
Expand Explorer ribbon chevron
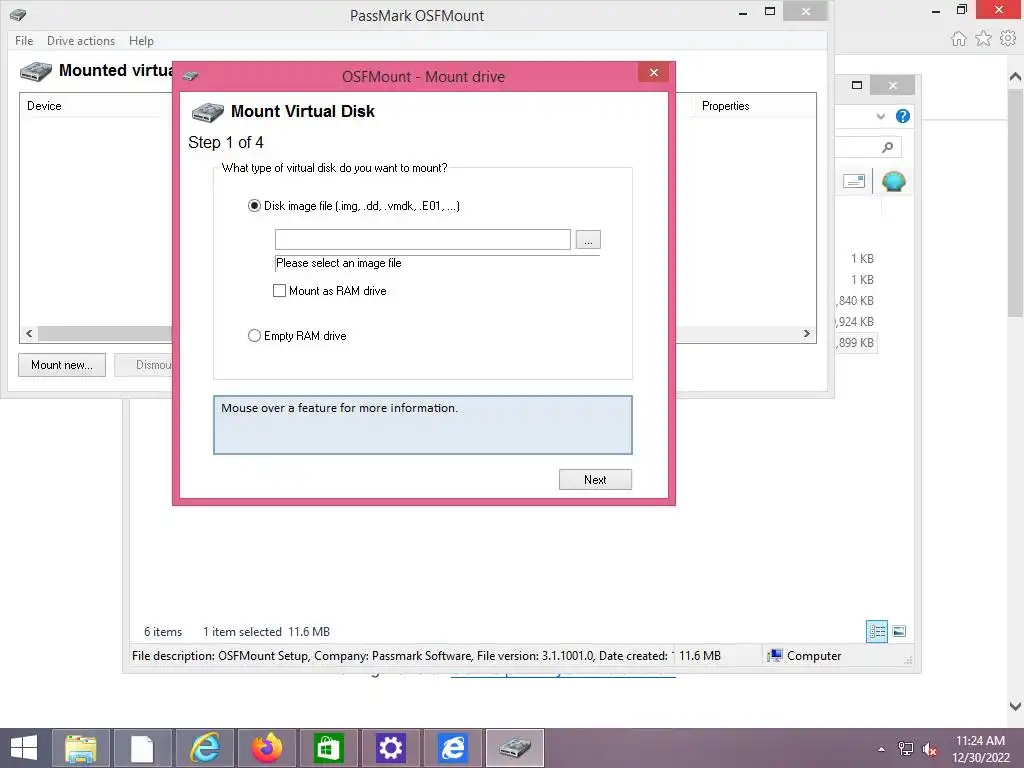pos(880,116)
